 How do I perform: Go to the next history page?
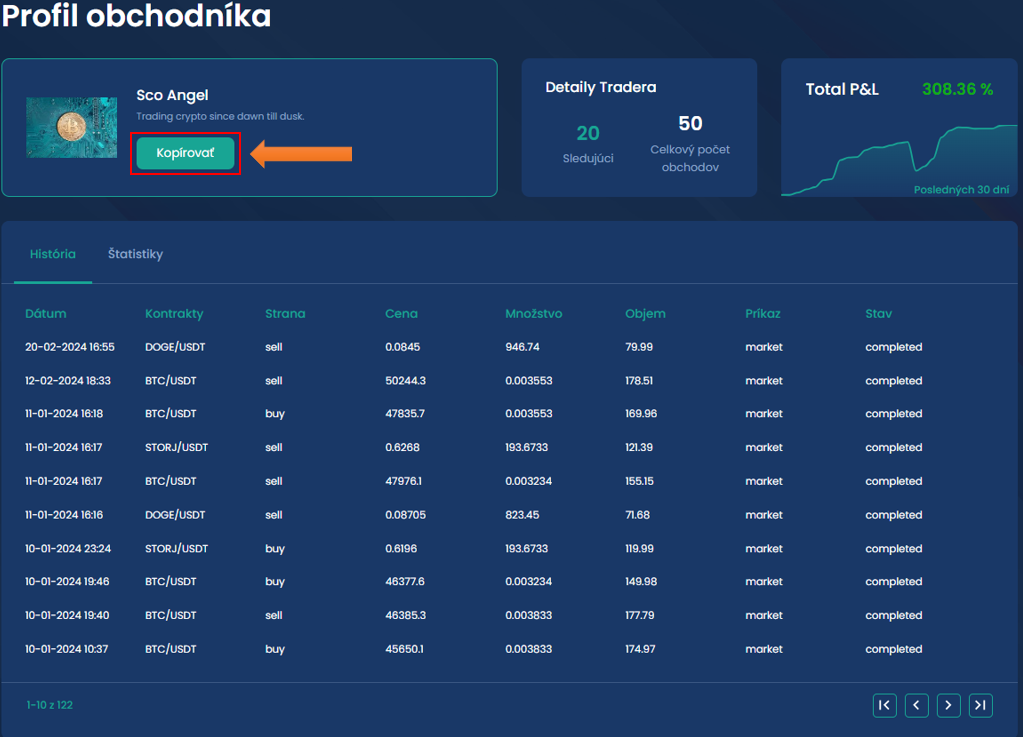(x=948, y=705)
